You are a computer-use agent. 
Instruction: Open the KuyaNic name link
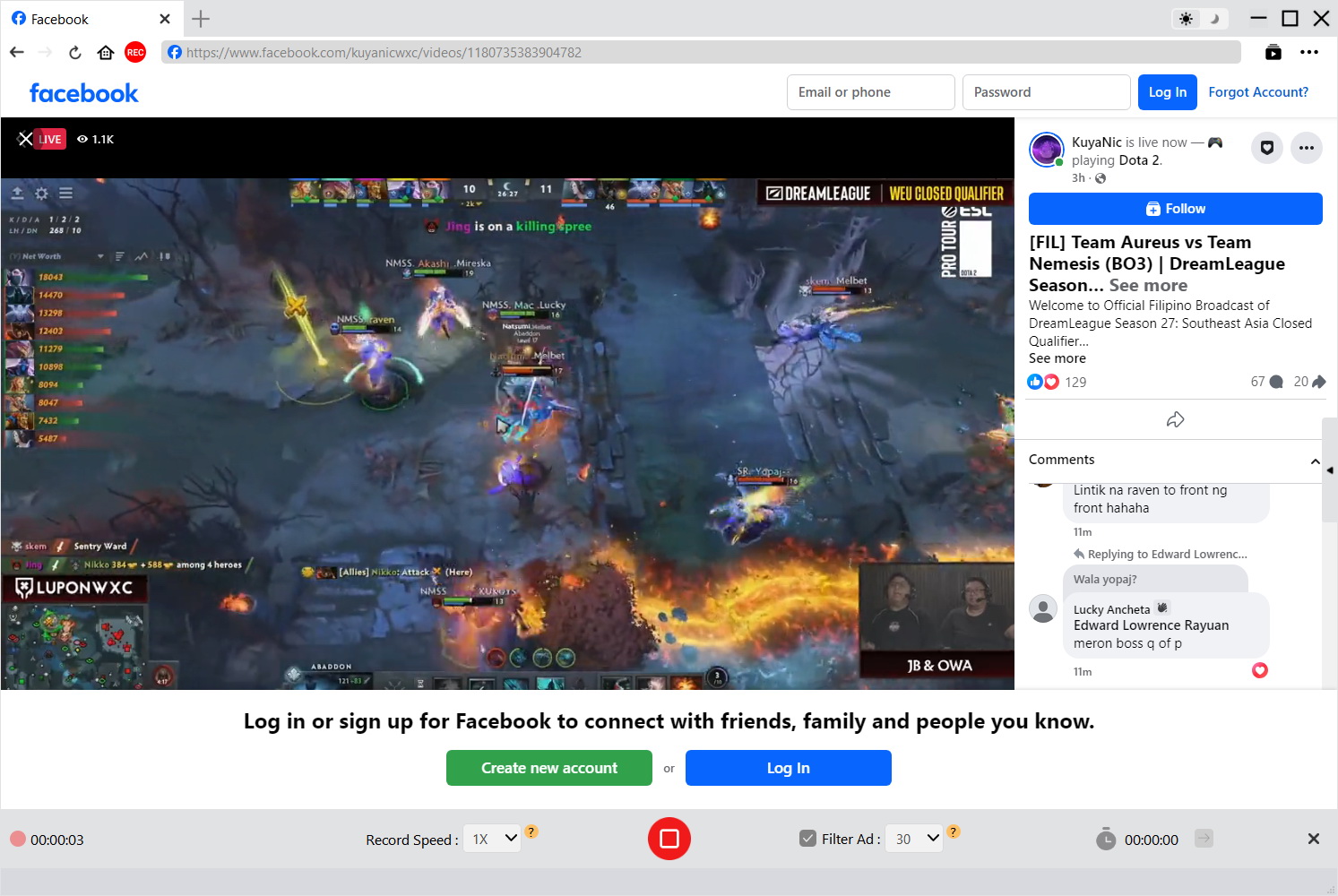[x=1097, y=142]
